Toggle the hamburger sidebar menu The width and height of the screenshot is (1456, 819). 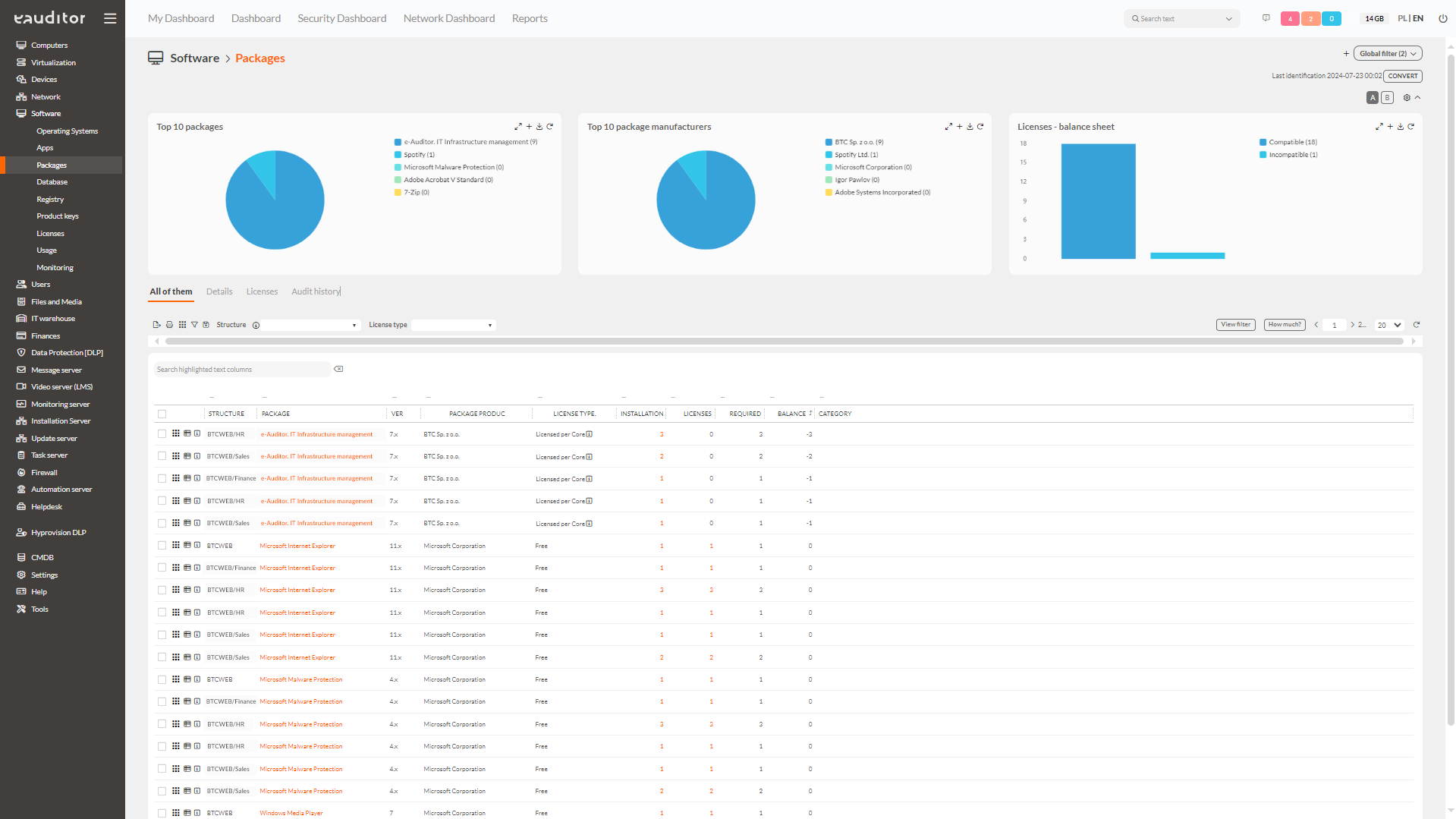pos(110,18)
